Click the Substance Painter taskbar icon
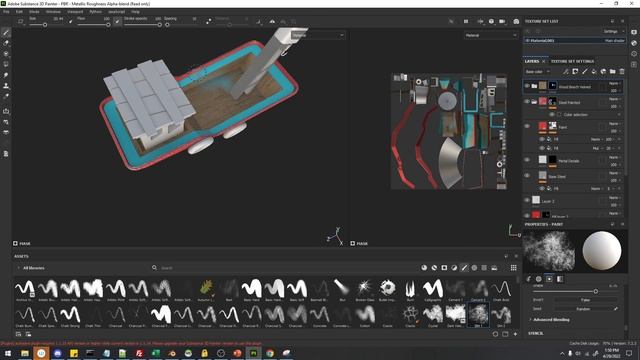 pos(253,353)
